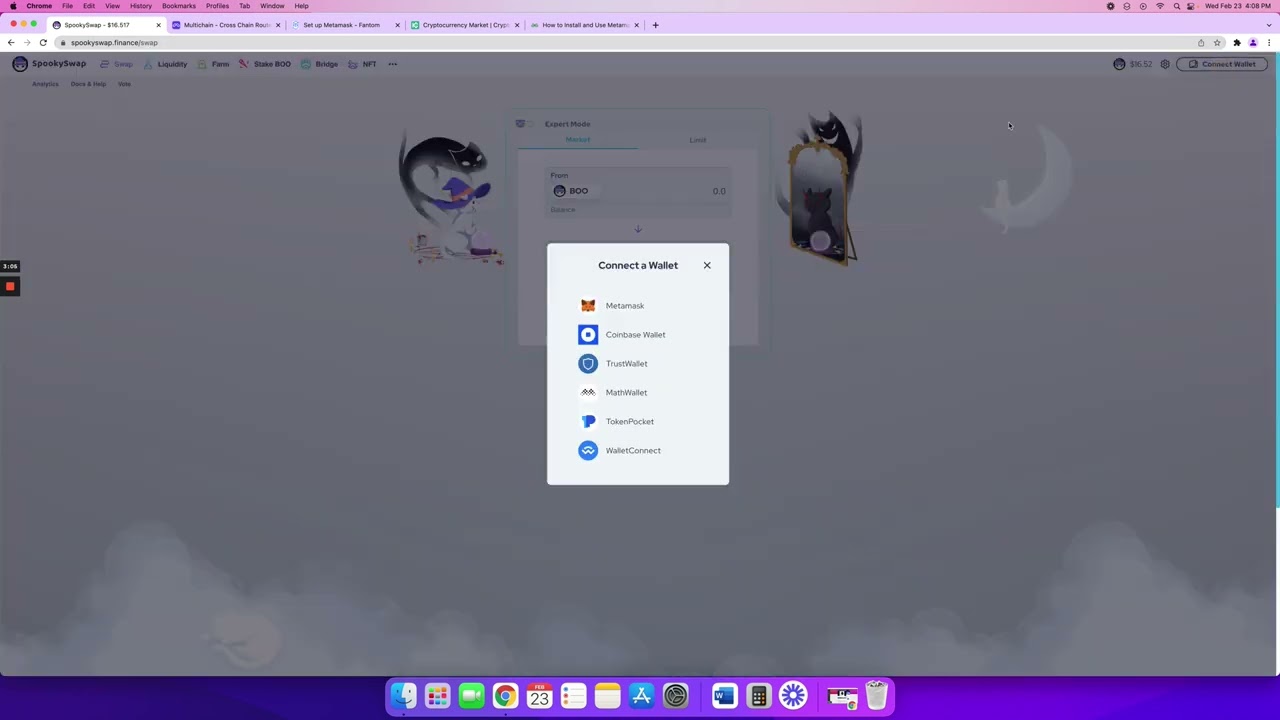The width and height of the screenshot is (1280, 720).
Task: Open the tab search chevron in Chrome
Action: [x=1268, y=25]
